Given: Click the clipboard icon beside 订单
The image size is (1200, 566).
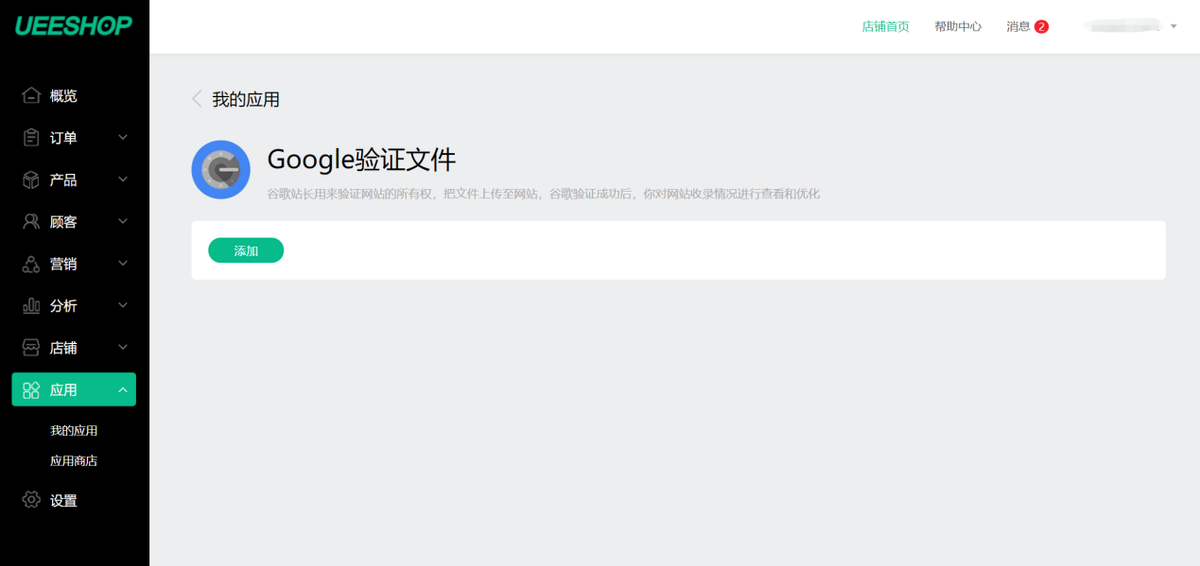Looking at the screenshot, I should [x=31, y=138].
